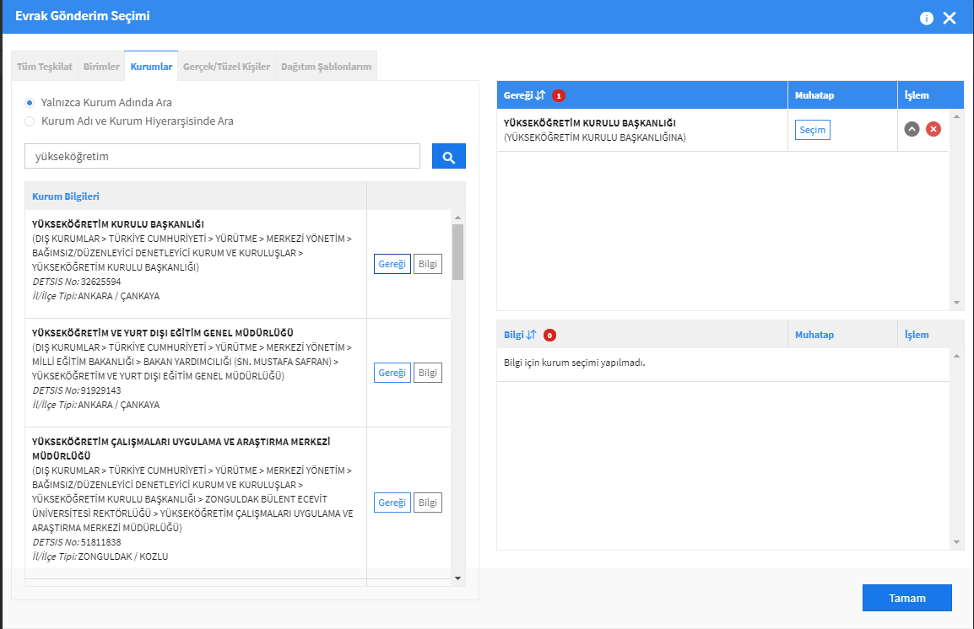Add YÜKSEKÖĞRETİM KURULU BAŞKANLIĞI as Bilgi
Viewport: 974px width, 629px height.
click(x=427, y=264)
